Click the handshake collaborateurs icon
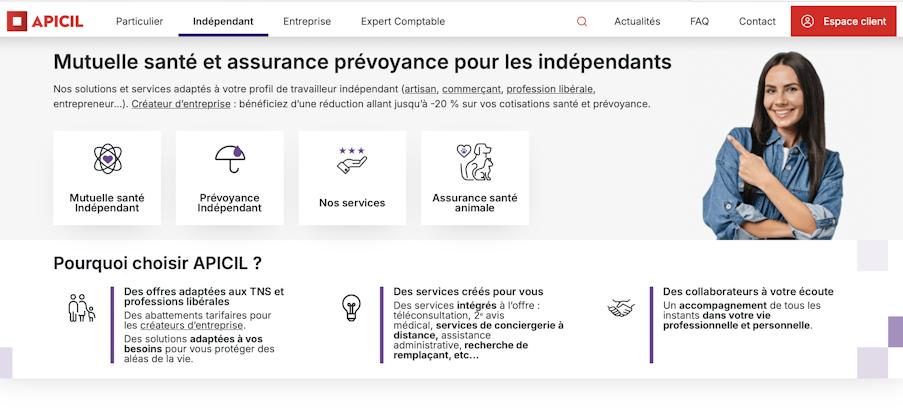 (621, 308)
